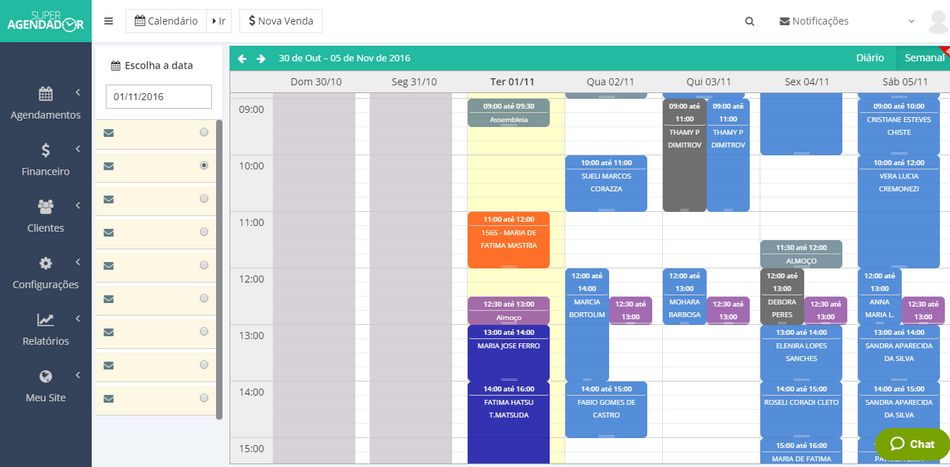Click the Configurações gear icon
950x467 pixels.
point(45,263)
